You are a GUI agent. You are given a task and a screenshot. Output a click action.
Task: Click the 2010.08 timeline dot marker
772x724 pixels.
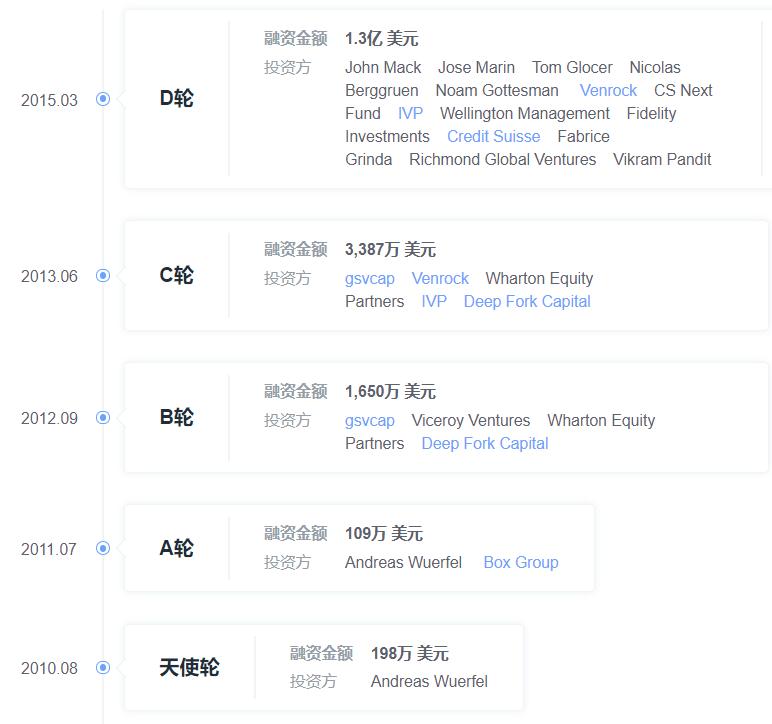(103, 668)
